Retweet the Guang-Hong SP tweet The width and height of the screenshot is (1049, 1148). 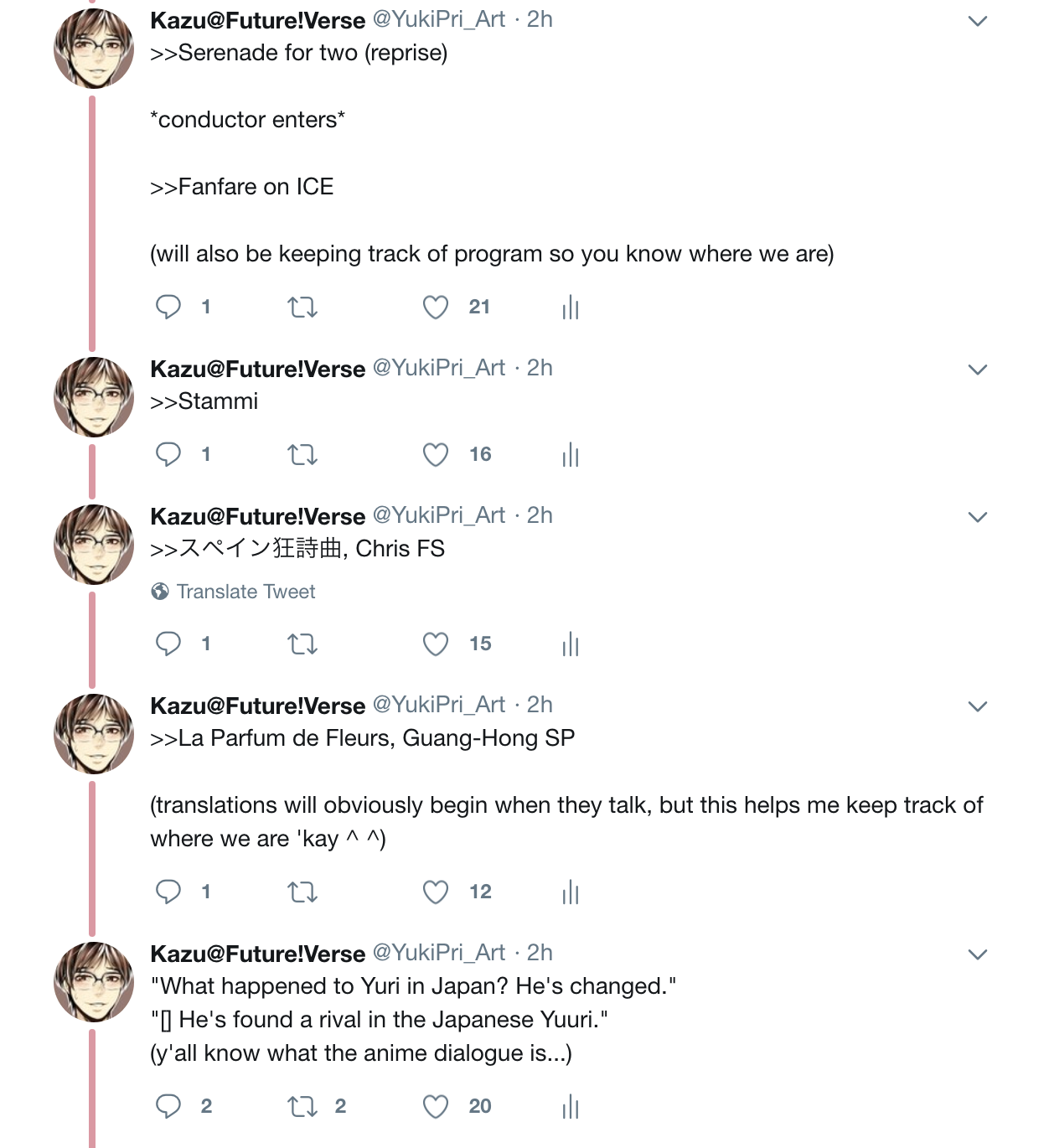[302, 892]
